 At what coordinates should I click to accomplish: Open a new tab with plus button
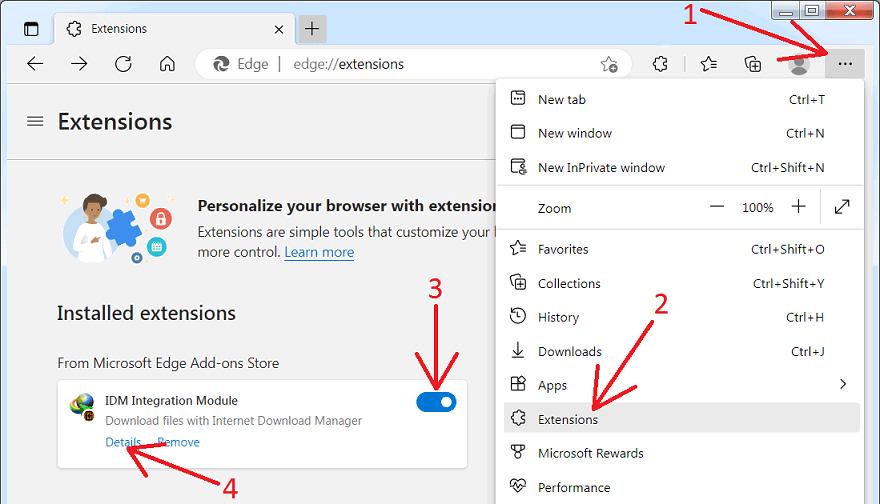[312, 29]
